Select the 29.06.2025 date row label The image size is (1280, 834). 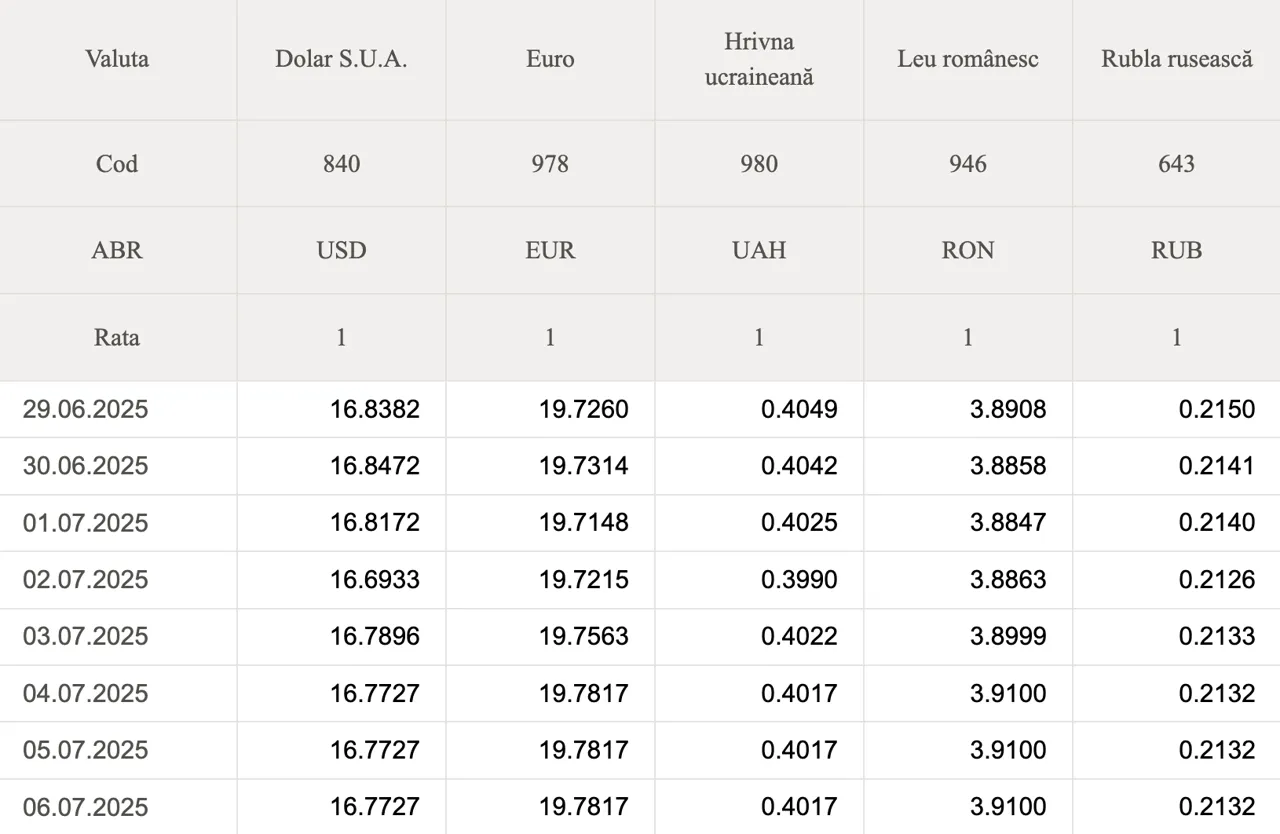(x=86, y=409)
